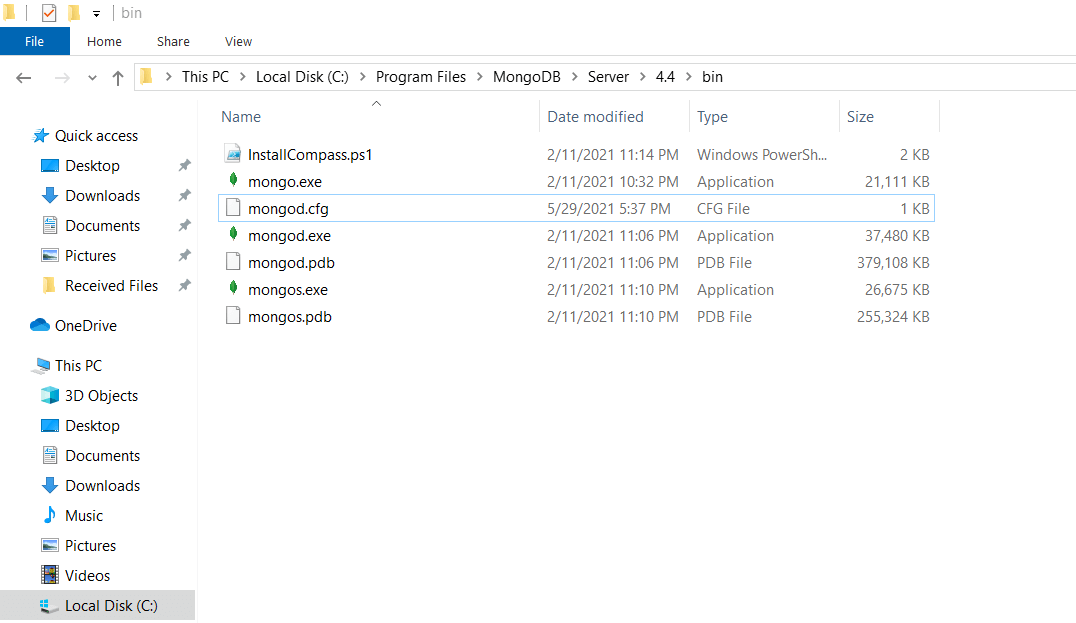Navigate to Program Files in breadcrumb
1076x623 pixels.
(421, 77)
